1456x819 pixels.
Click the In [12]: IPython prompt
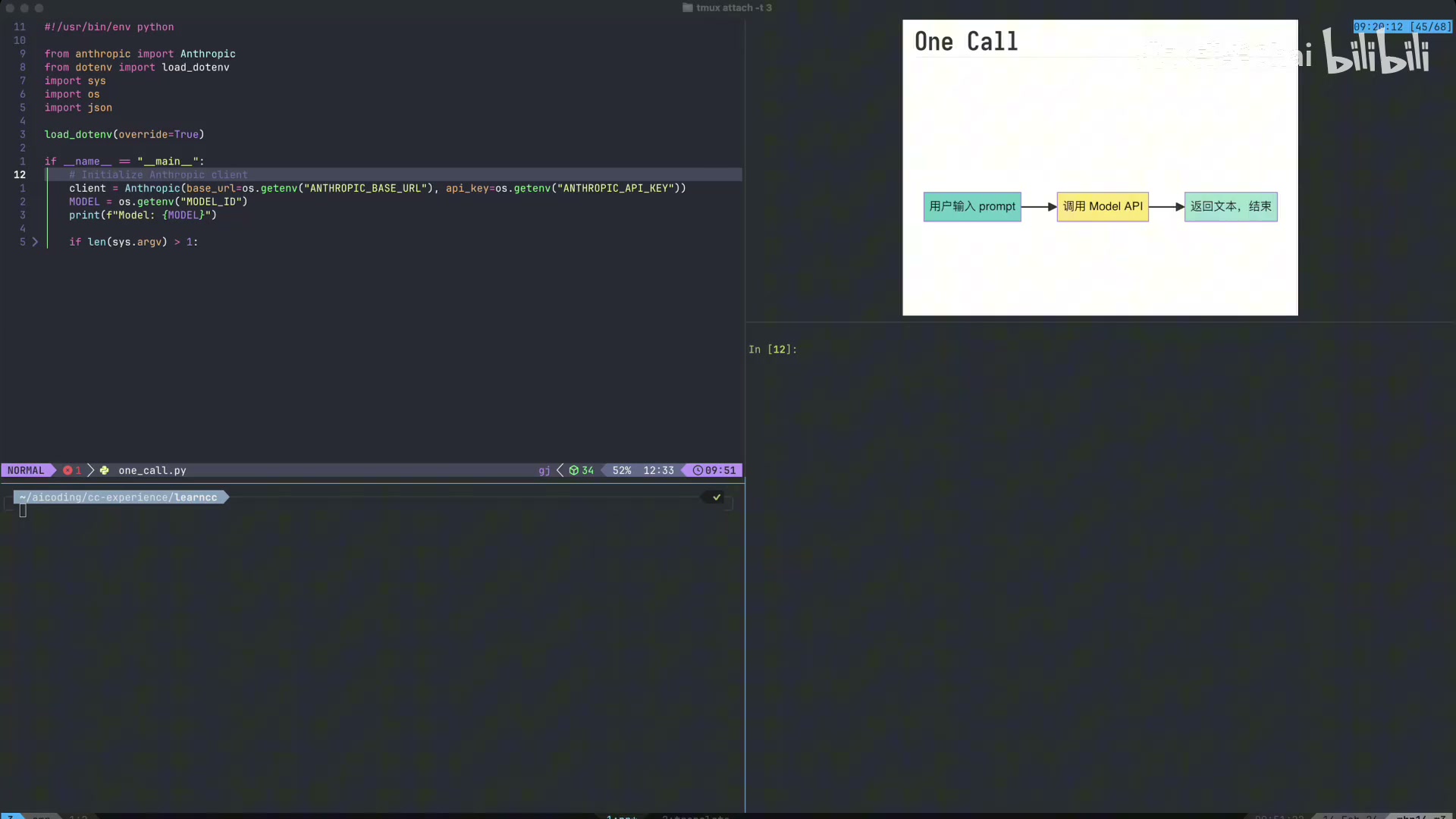tap(772, 350)
